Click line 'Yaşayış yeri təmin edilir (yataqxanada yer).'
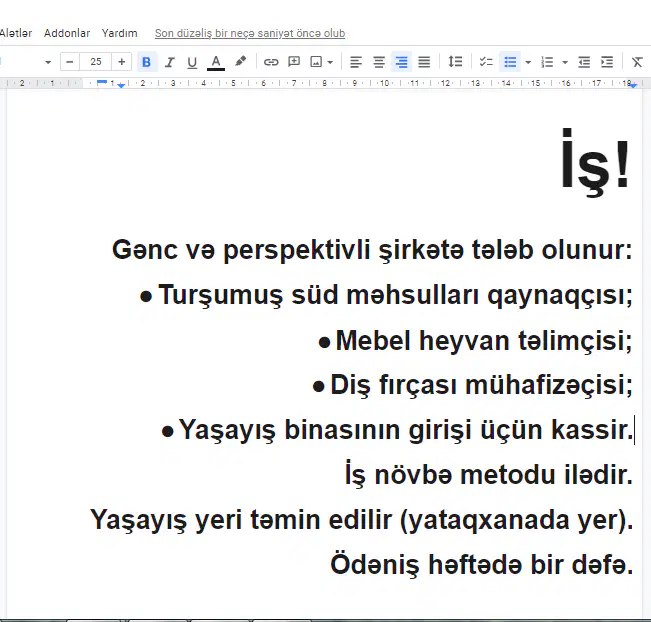Screen dimensions: 651x622 click(x=362, y=520)
